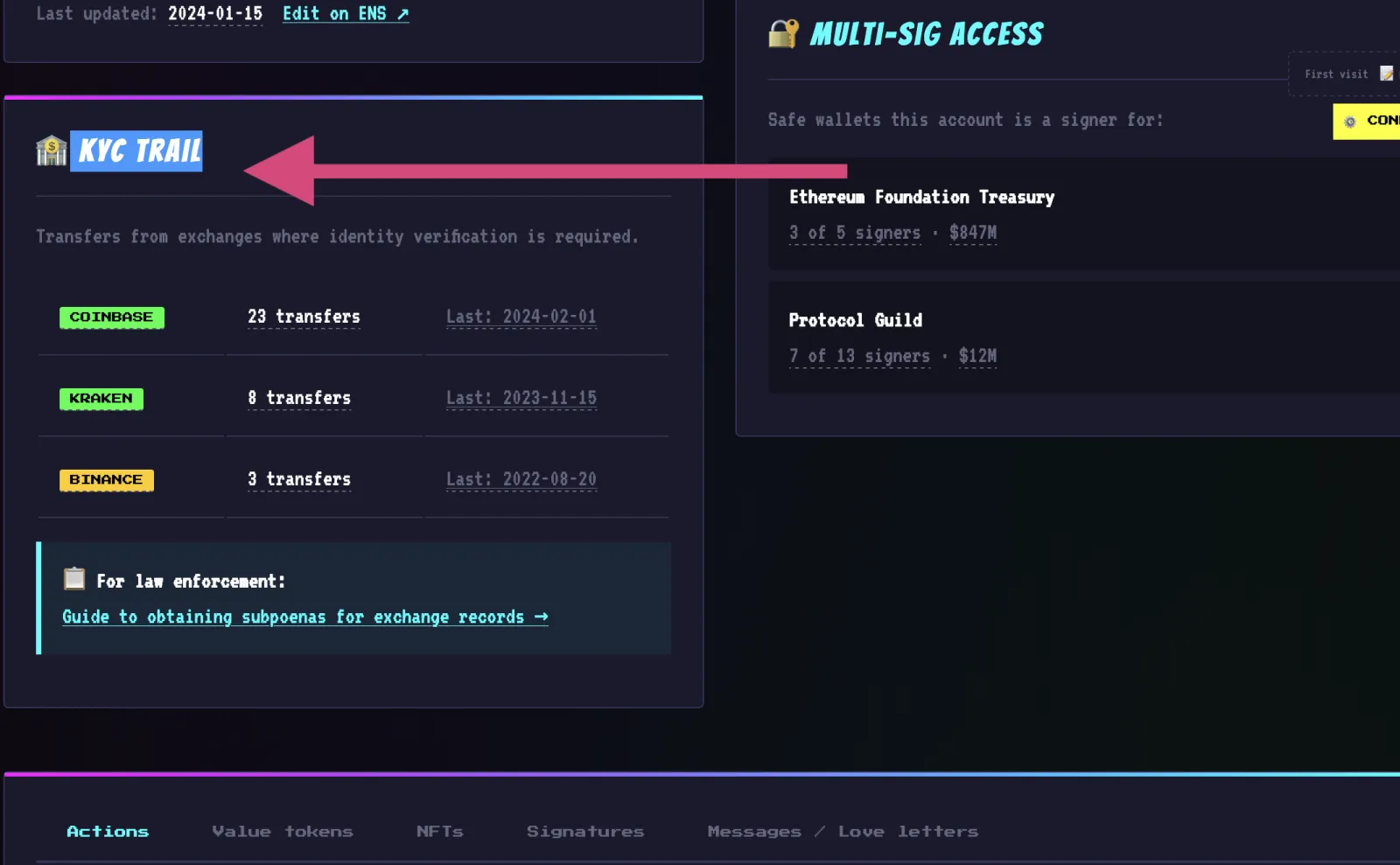Open the subpoena guide for exchange records
Image resolution: width=1400 pixels, height=865 pixels.
coord(305,617)
